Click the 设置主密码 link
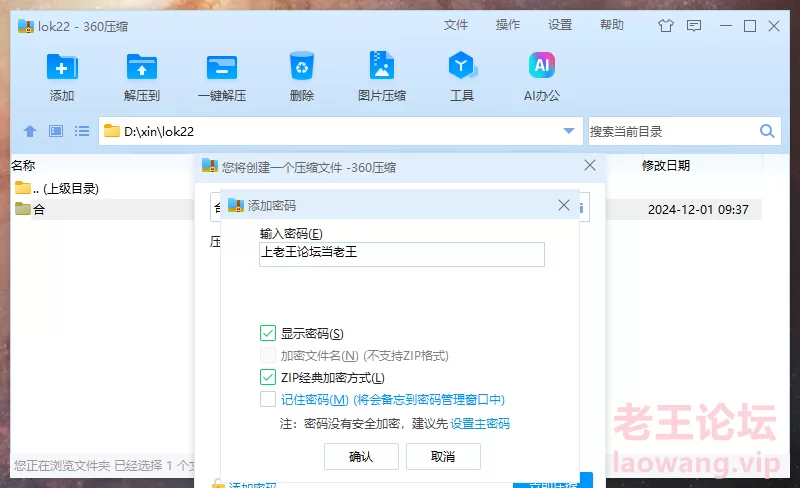The width and height of the screenshot is (800, 488). pos(480,424)
